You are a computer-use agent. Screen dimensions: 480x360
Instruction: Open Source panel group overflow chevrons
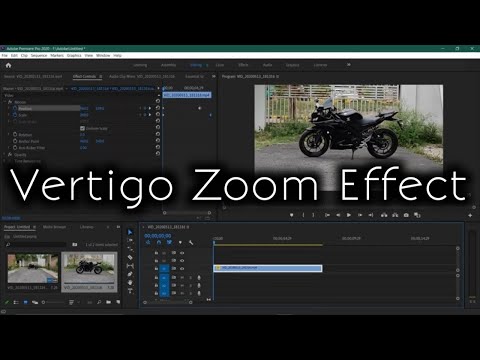click(x=214, y=76)
